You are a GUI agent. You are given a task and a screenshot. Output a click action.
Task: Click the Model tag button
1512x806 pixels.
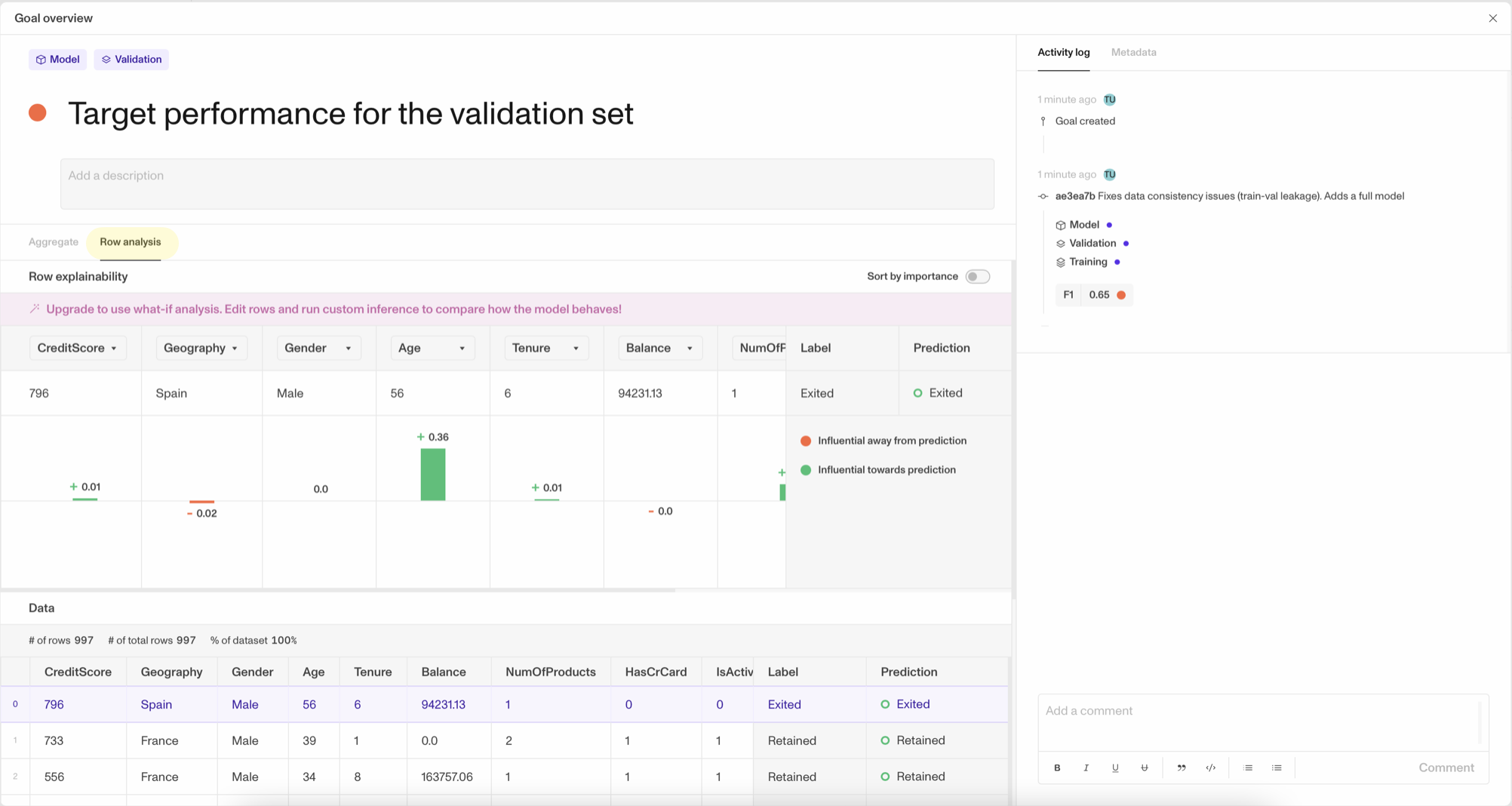point(58,60)
